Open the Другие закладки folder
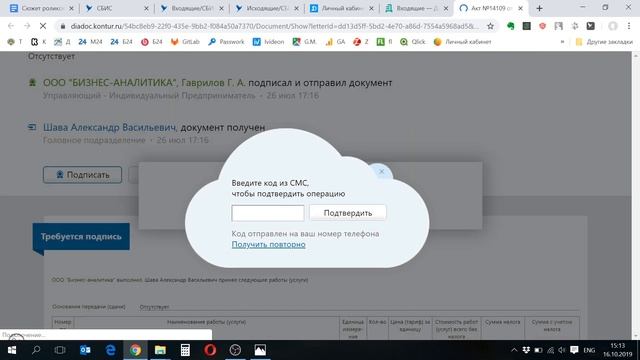 [x=604, y=42]
